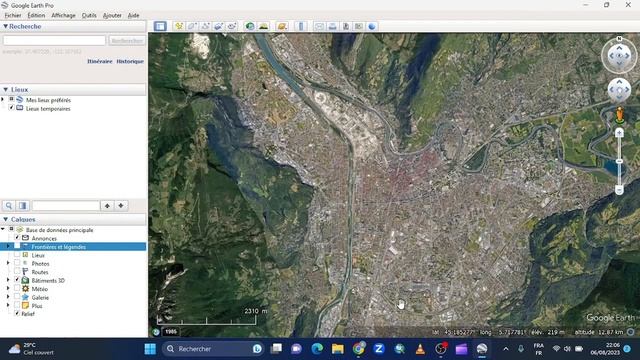The width and height of the screenshot is (640, 360).
Task: Move selected item down arrow
Action: pyautogui.click(x=121, y=205)
